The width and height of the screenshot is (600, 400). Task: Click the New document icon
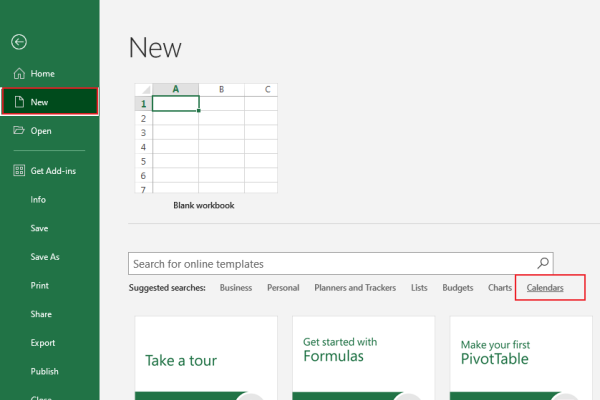(18, 102)
